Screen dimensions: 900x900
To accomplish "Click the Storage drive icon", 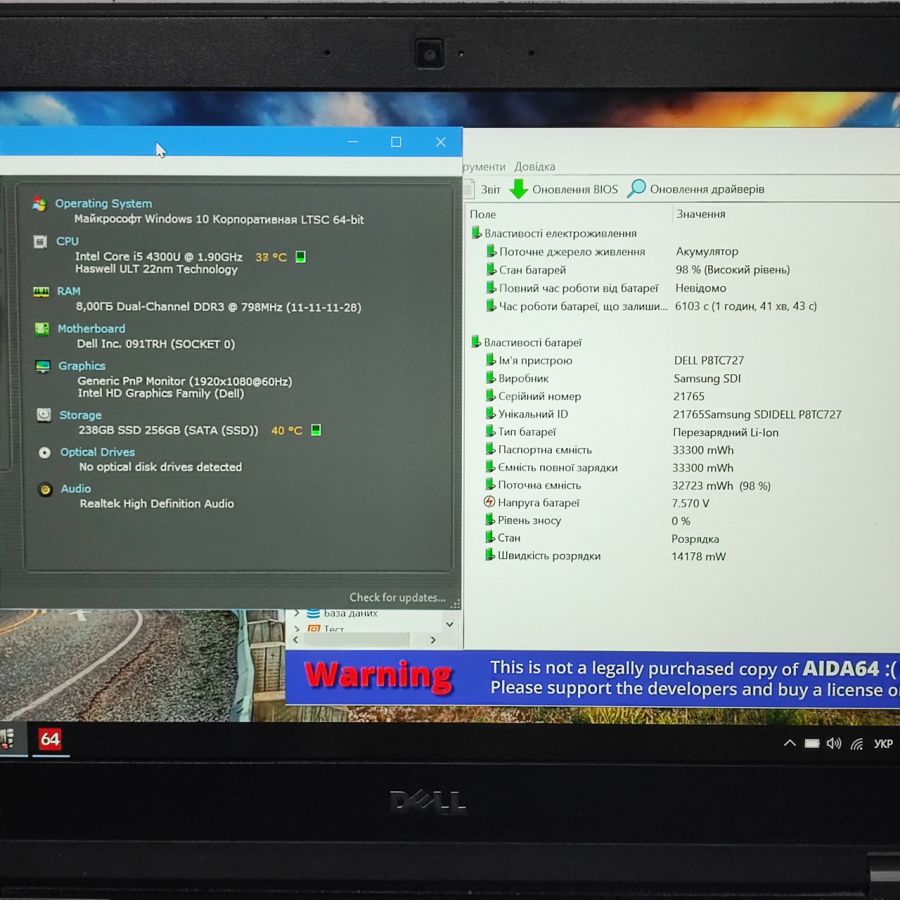I will pos(44,415).
